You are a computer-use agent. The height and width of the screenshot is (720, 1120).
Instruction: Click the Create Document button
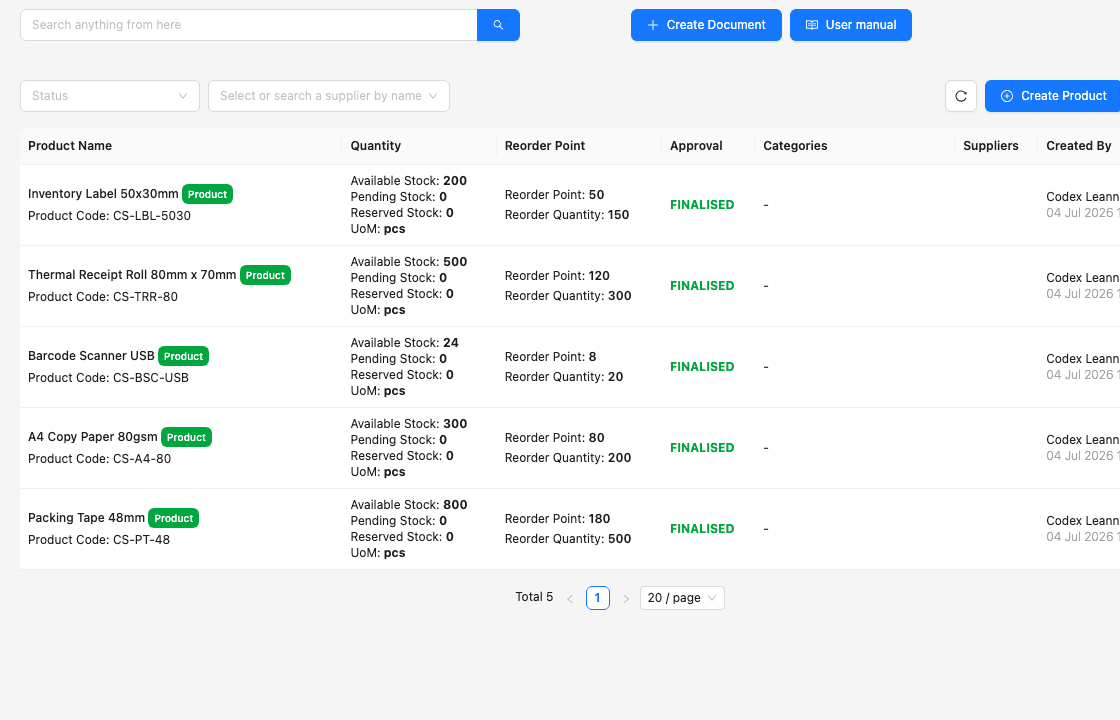(706, 25)
